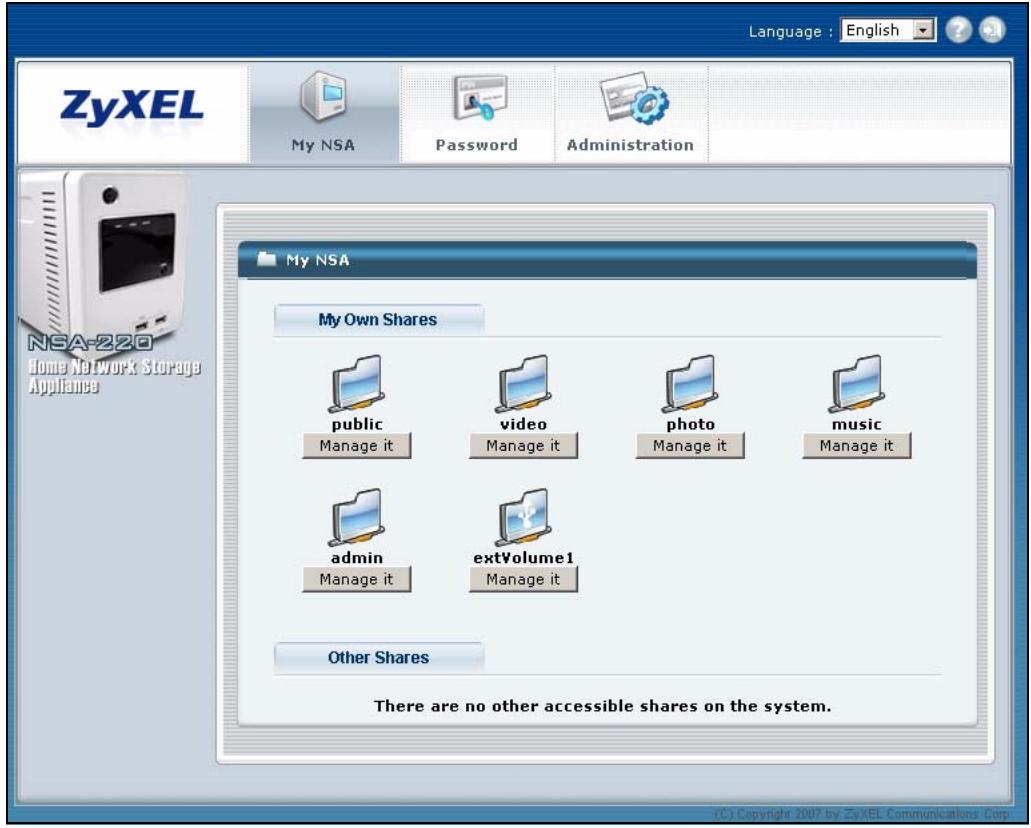Click Manage it under photo

click(690, 446)
